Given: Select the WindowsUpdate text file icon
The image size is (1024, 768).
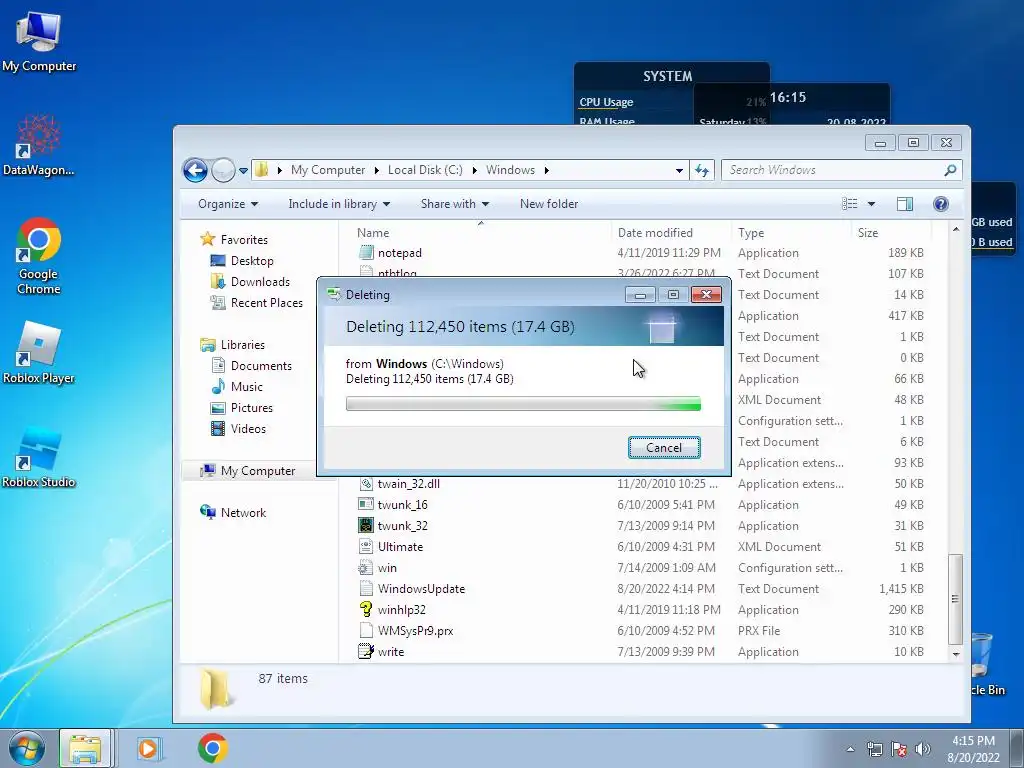Looking at the screenshot, I should 366,589.
